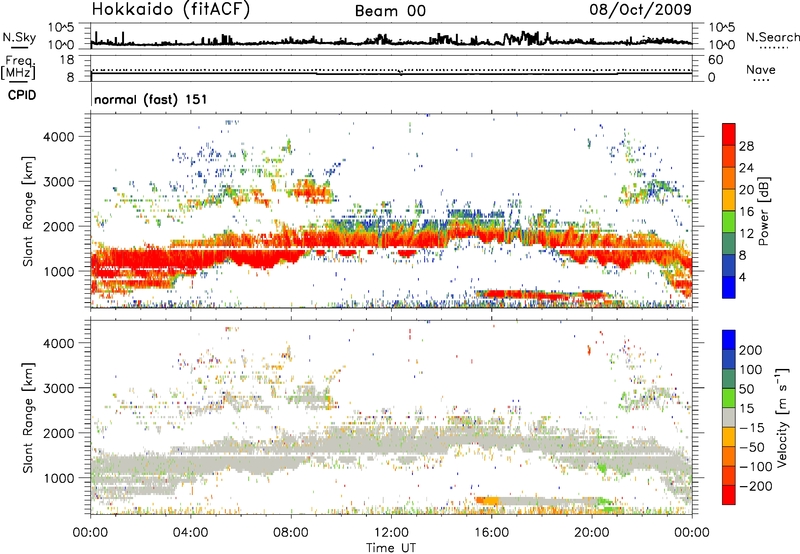Screen dimensions: 800x554
Task: Click the date '08/Oct/2009'
Action: click(640, 10)
